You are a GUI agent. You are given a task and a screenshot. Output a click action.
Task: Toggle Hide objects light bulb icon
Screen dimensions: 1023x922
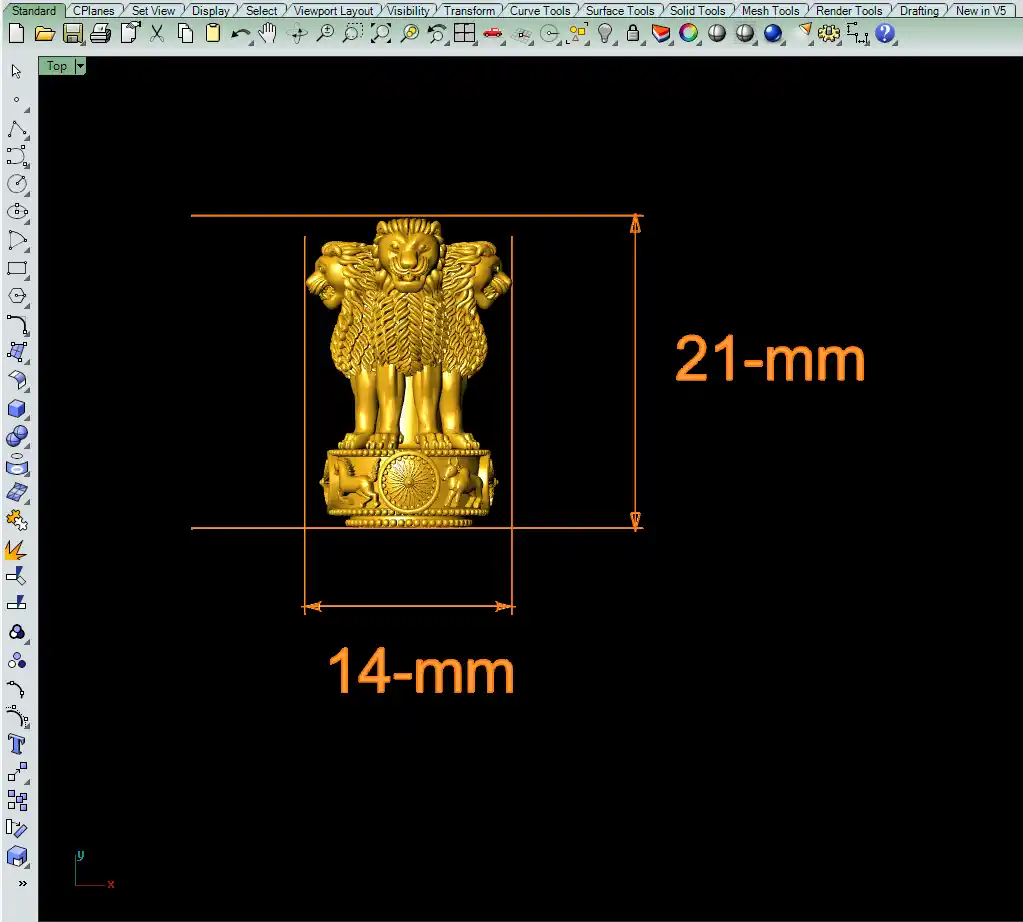pos(605,33)
